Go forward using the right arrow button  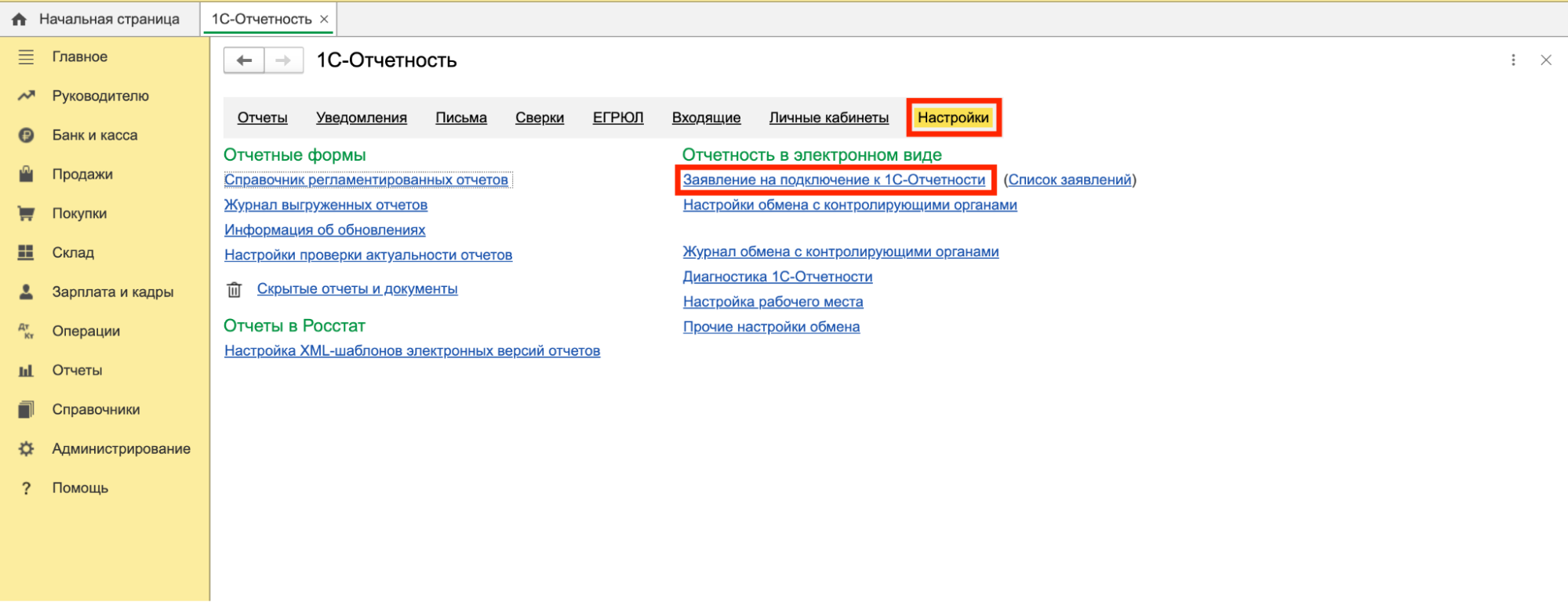[284, 60]
